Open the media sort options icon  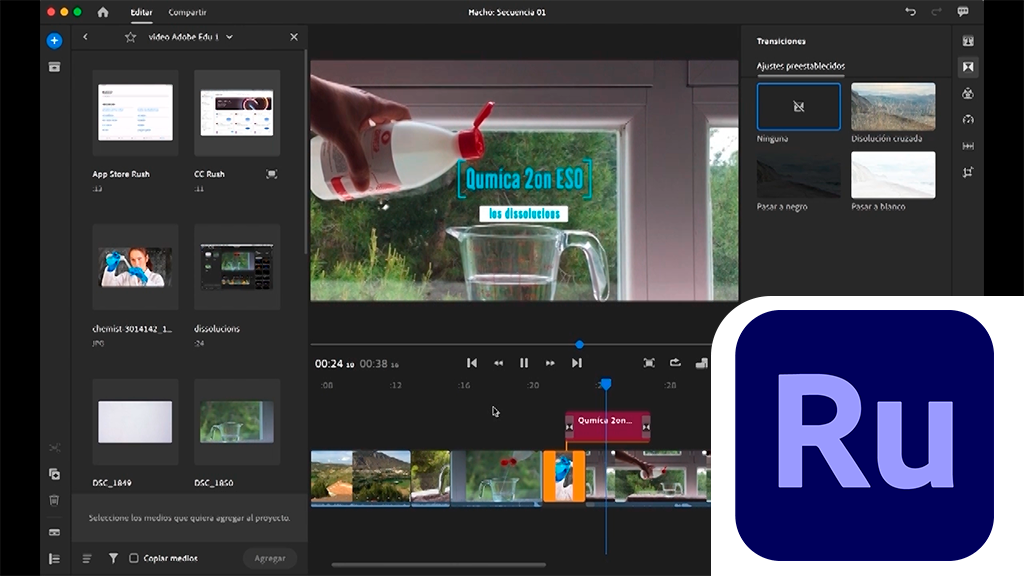point(87,558)
